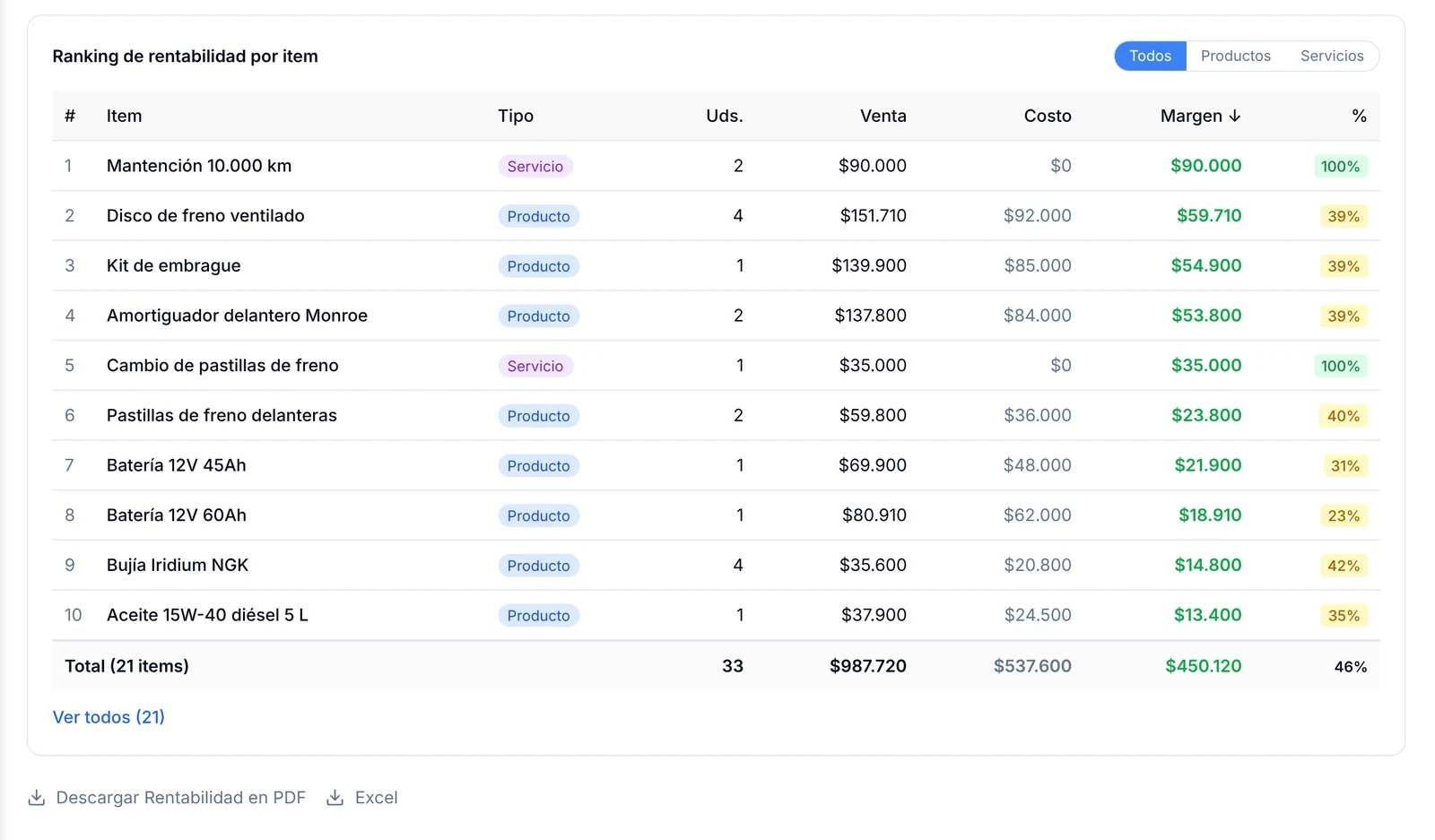
Task: Download Rentabilidad en PDF
Action: [168, 798]
